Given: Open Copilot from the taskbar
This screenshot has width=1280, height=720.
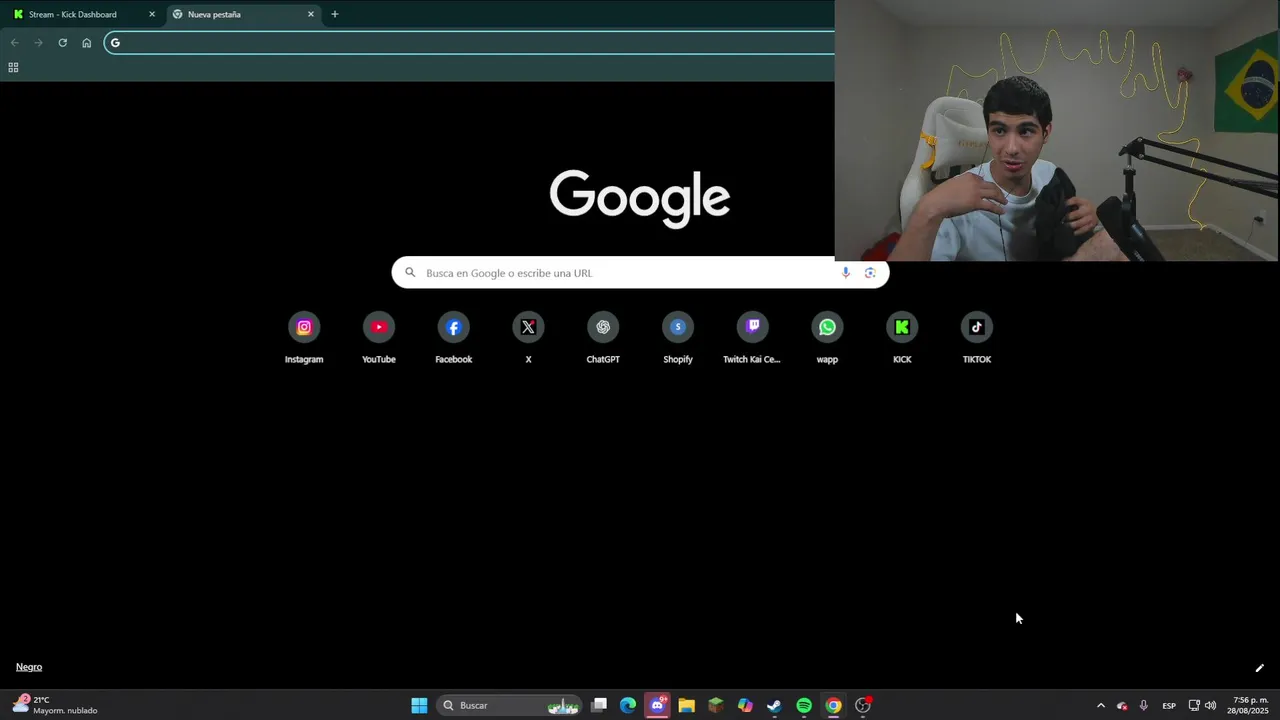Looking at the screenshot, I should [x=745, y=706].
